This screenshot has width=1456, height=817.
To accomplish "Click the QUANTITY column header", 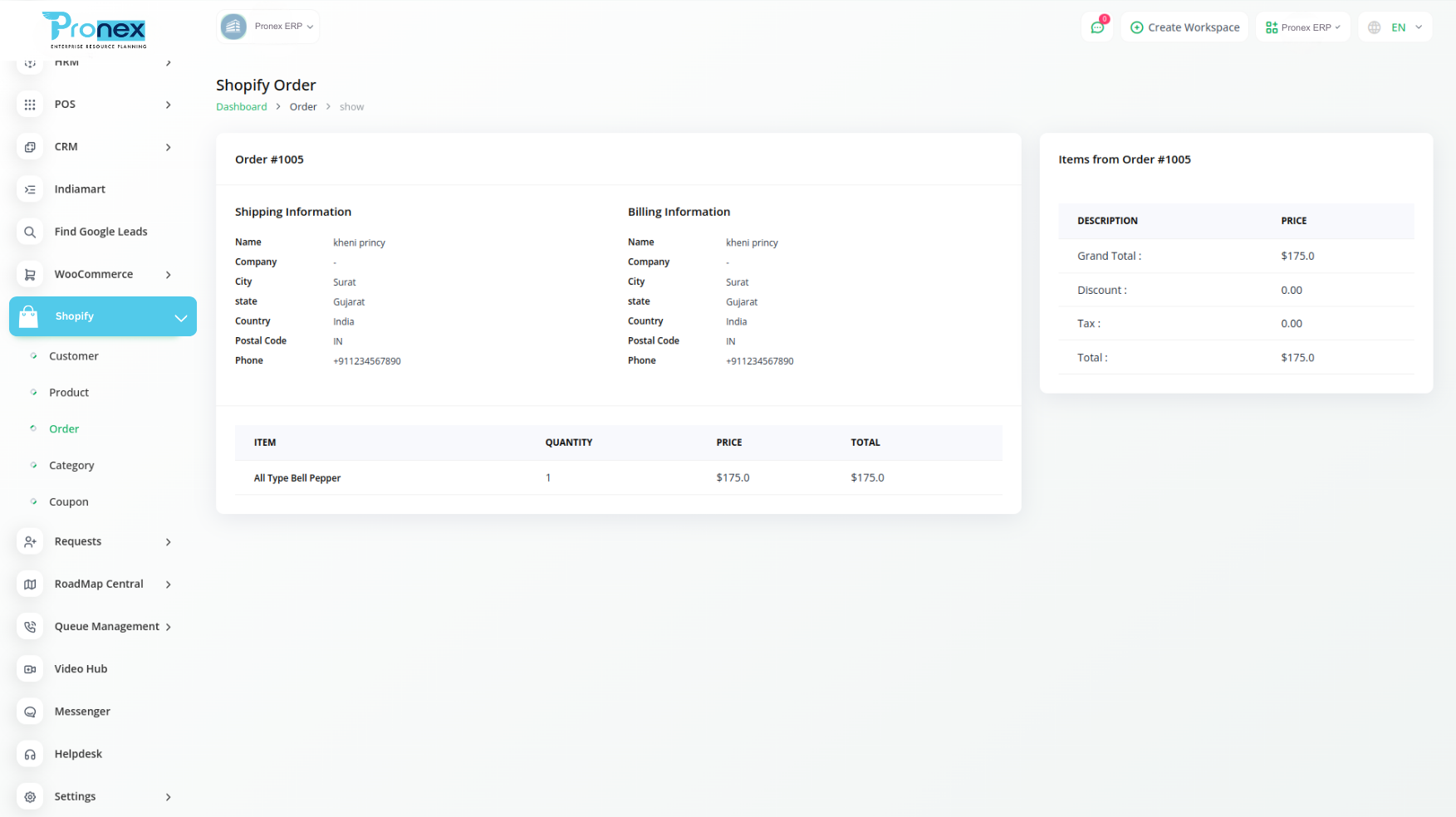I will 569,443.
